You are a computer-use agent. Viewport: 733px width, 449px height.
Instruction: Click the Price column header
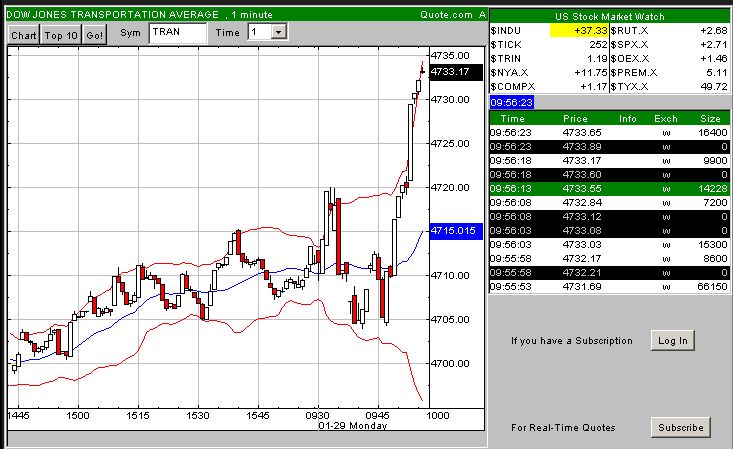click(x=575, y=119)
